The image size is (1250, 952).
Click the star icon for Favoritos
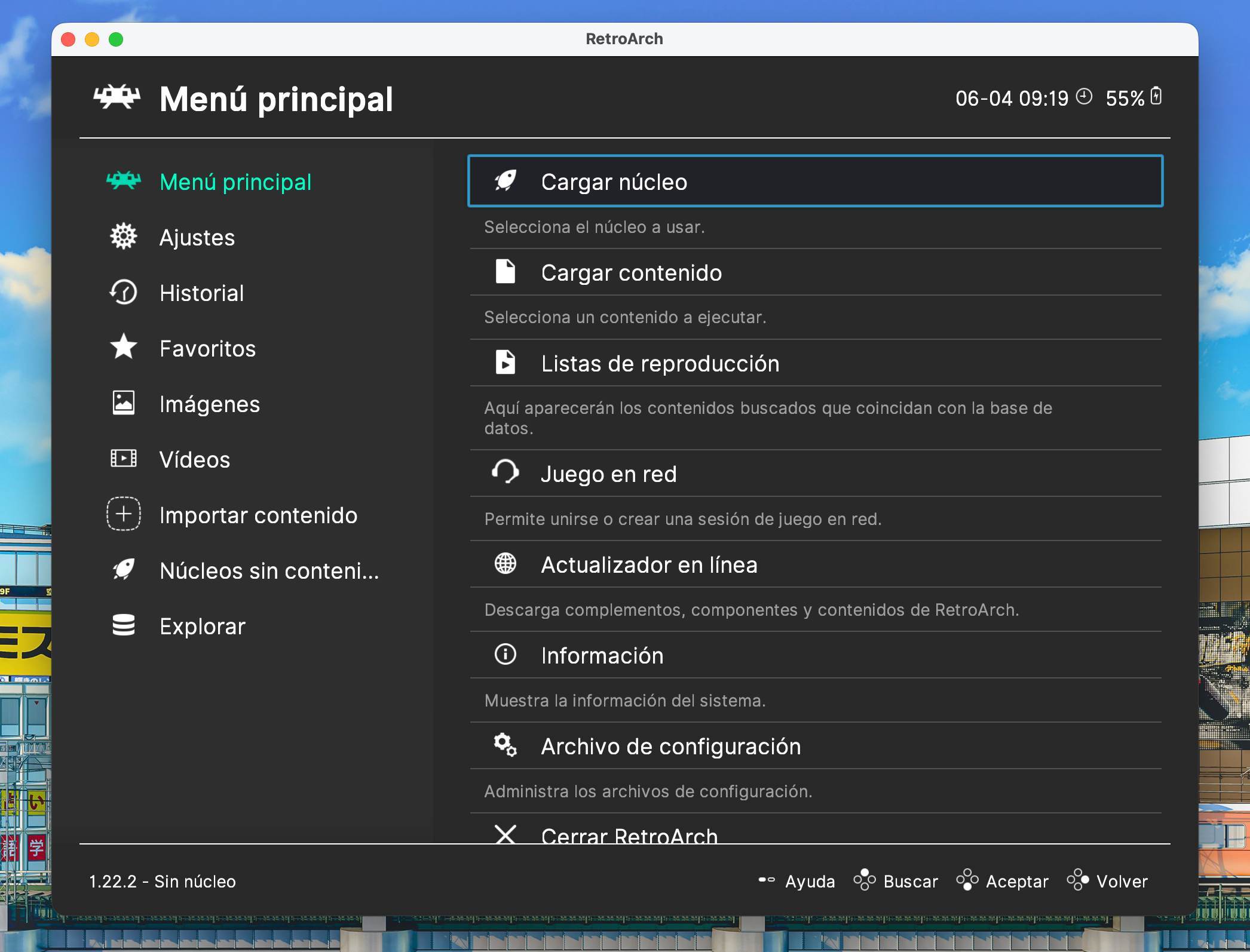[x=124, y=348]
